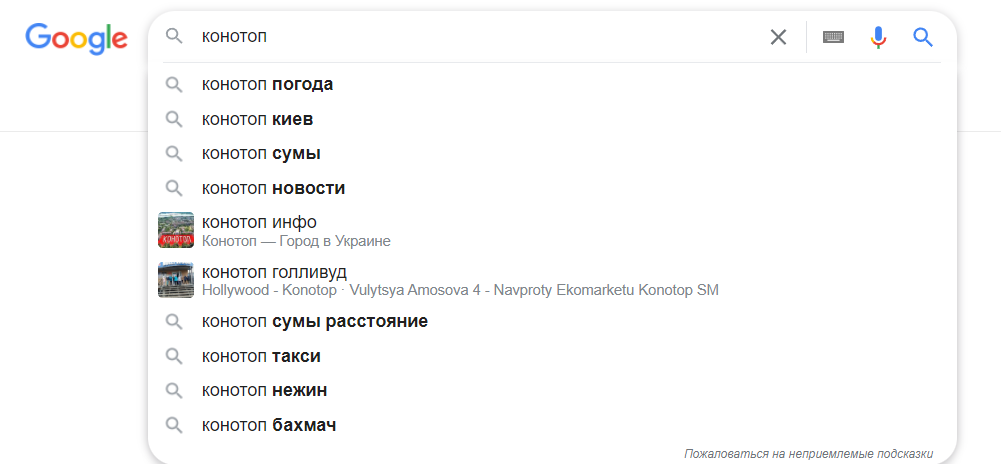Select конотоп инфо suggestion text

[259, 222]
